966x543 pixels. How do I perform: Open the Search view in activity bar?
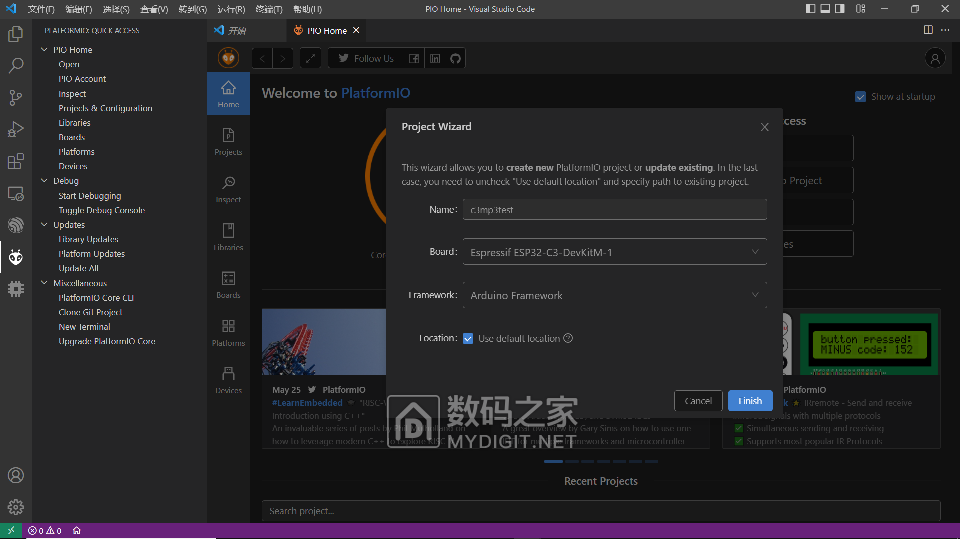coord(15,65)
